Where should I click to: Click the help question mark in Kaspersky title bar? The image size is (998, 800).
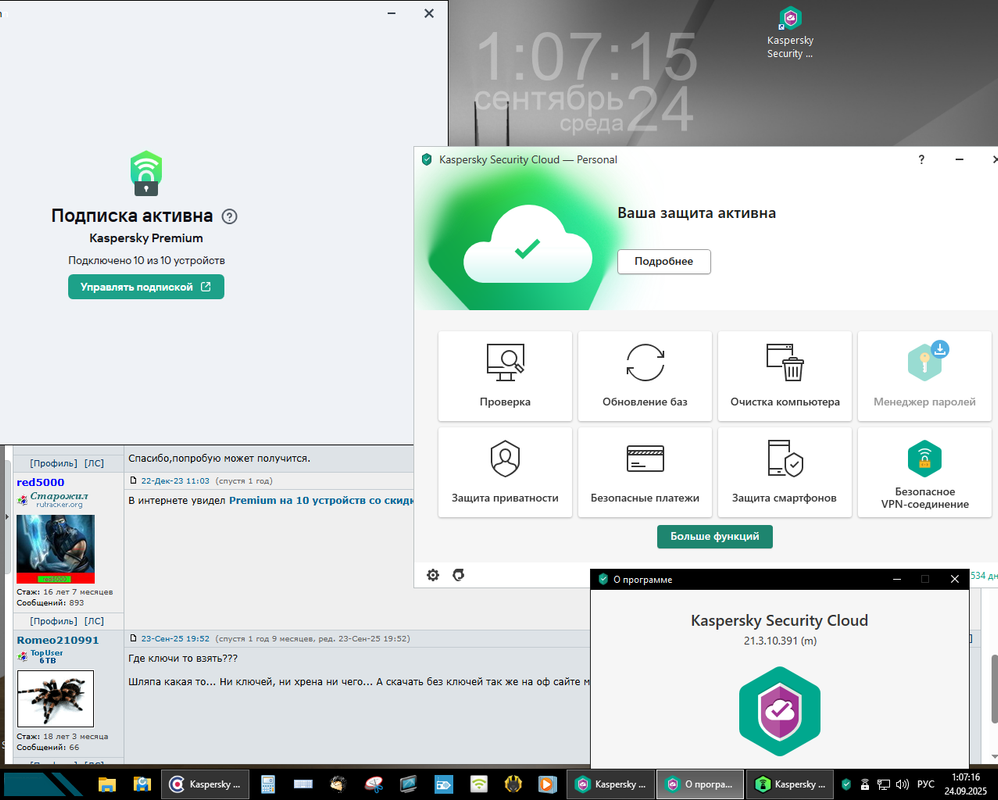(921, 160)
